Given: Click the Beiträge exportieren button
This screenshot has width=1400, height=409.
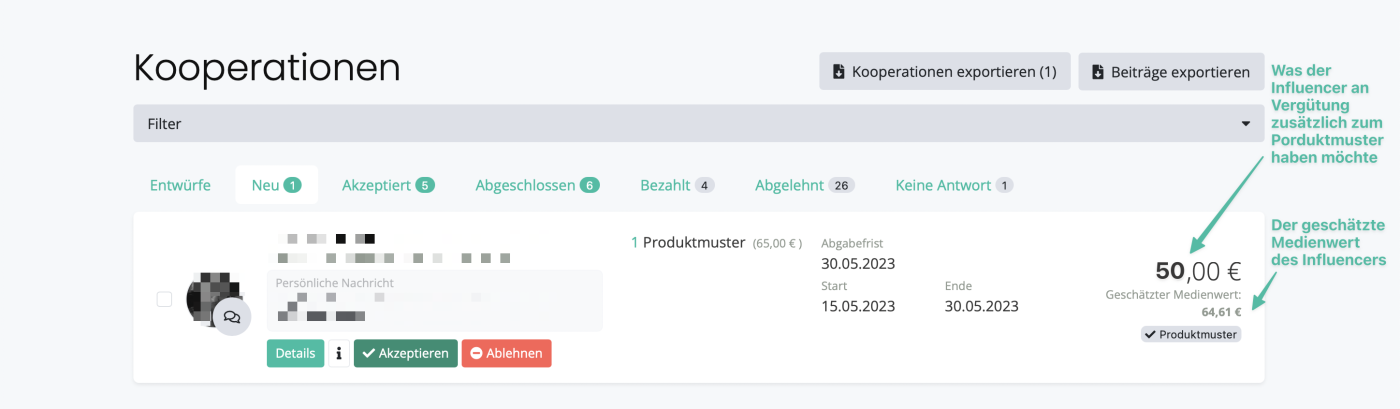Looking at the screenshot, I should click(x=1170, y=72).
